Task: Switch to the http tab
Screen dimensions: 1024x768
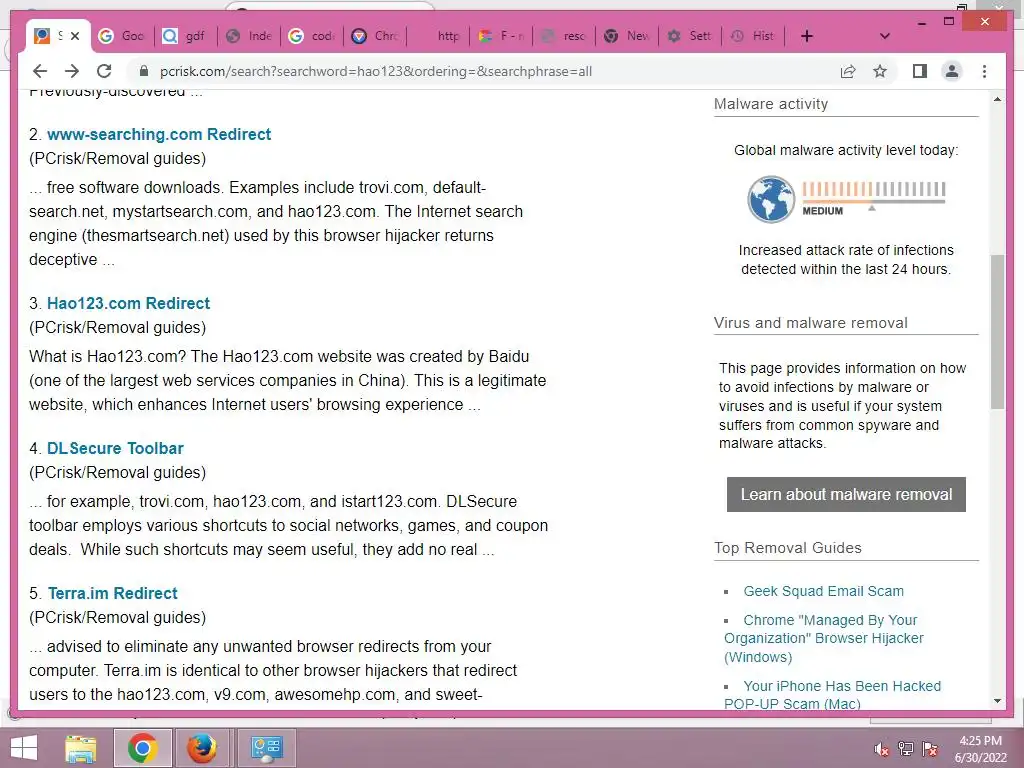Action: [438, 36]
